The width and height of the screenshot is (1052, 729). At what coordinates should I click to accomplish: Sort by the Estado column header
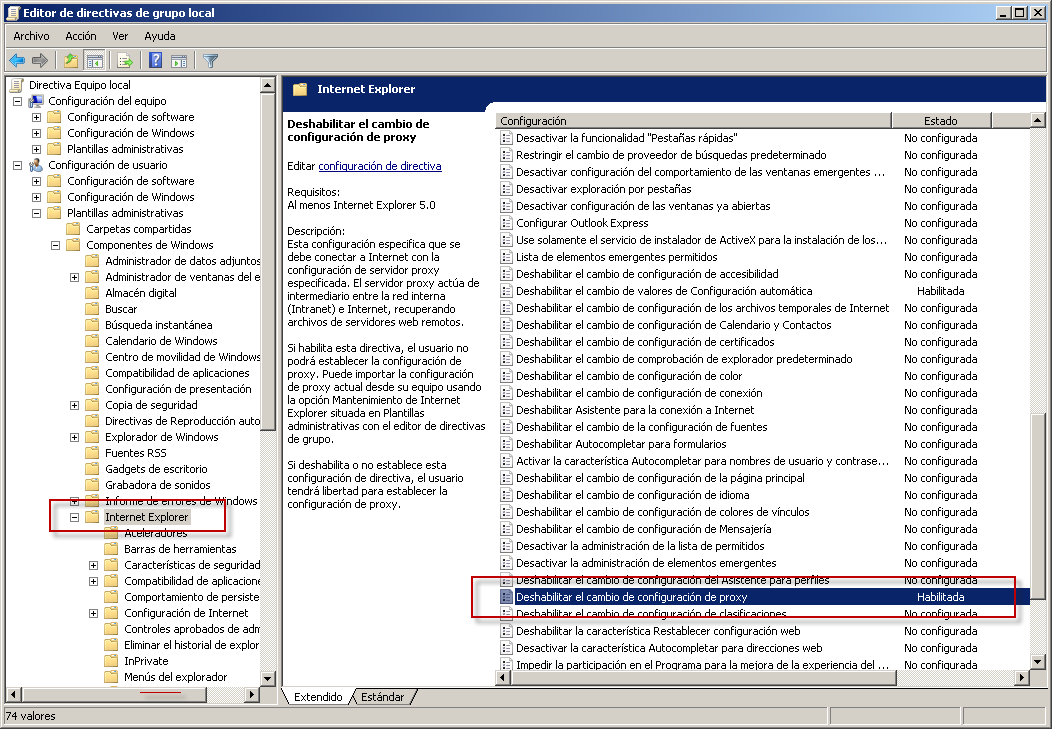click(x=941, y=121)
